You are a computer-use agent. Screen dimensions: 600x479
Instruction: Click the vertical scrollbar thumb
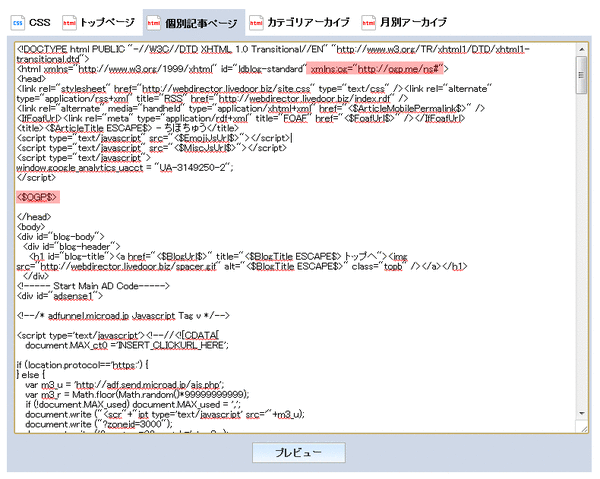point(582,75)
